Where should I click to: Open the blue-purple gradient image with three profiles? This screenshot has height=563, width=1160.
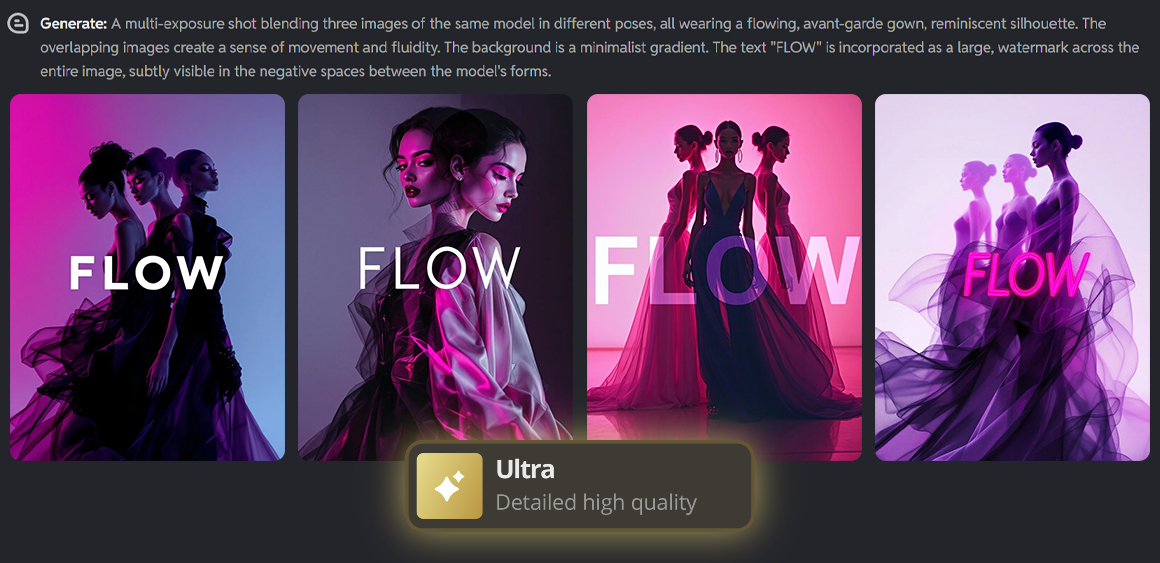[147, 277]
